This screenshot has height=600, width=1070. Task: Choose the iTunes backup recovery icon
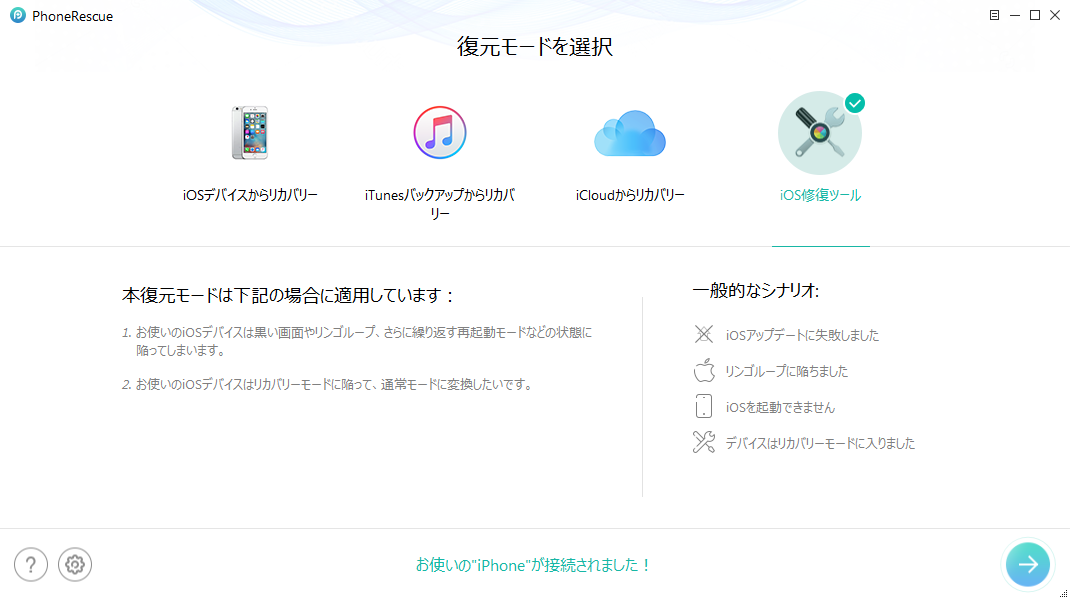pyautogui.click(x=440, y=133)
